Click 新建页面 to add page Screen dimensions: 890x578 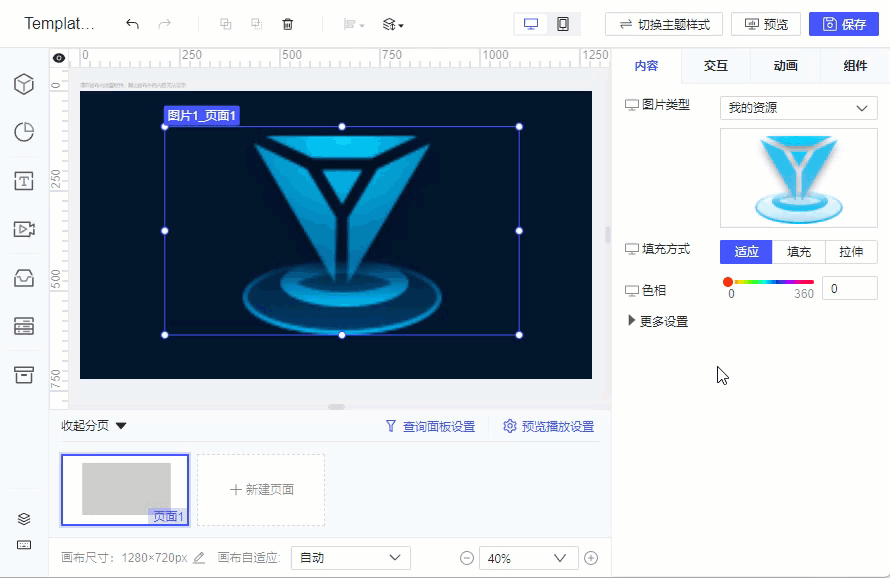[261, 489]
